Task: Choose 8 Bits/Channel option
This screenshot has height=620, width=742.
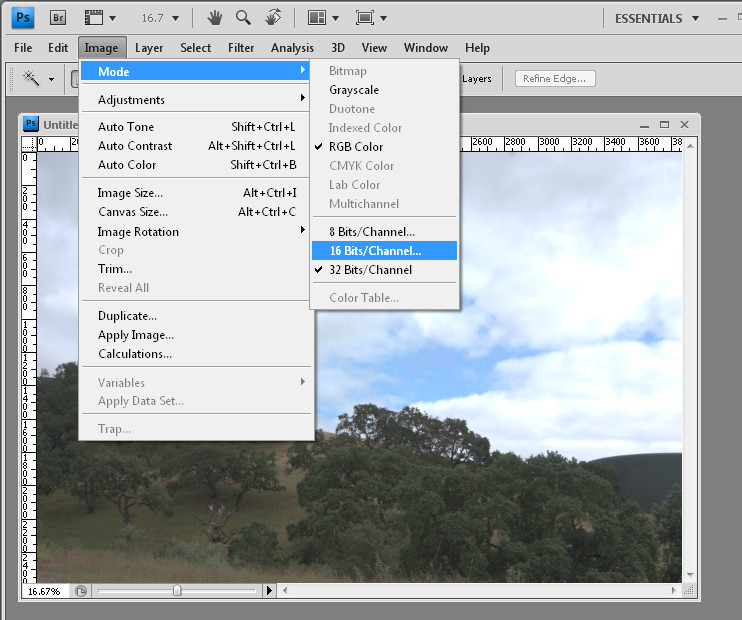Action: (384, 231)
